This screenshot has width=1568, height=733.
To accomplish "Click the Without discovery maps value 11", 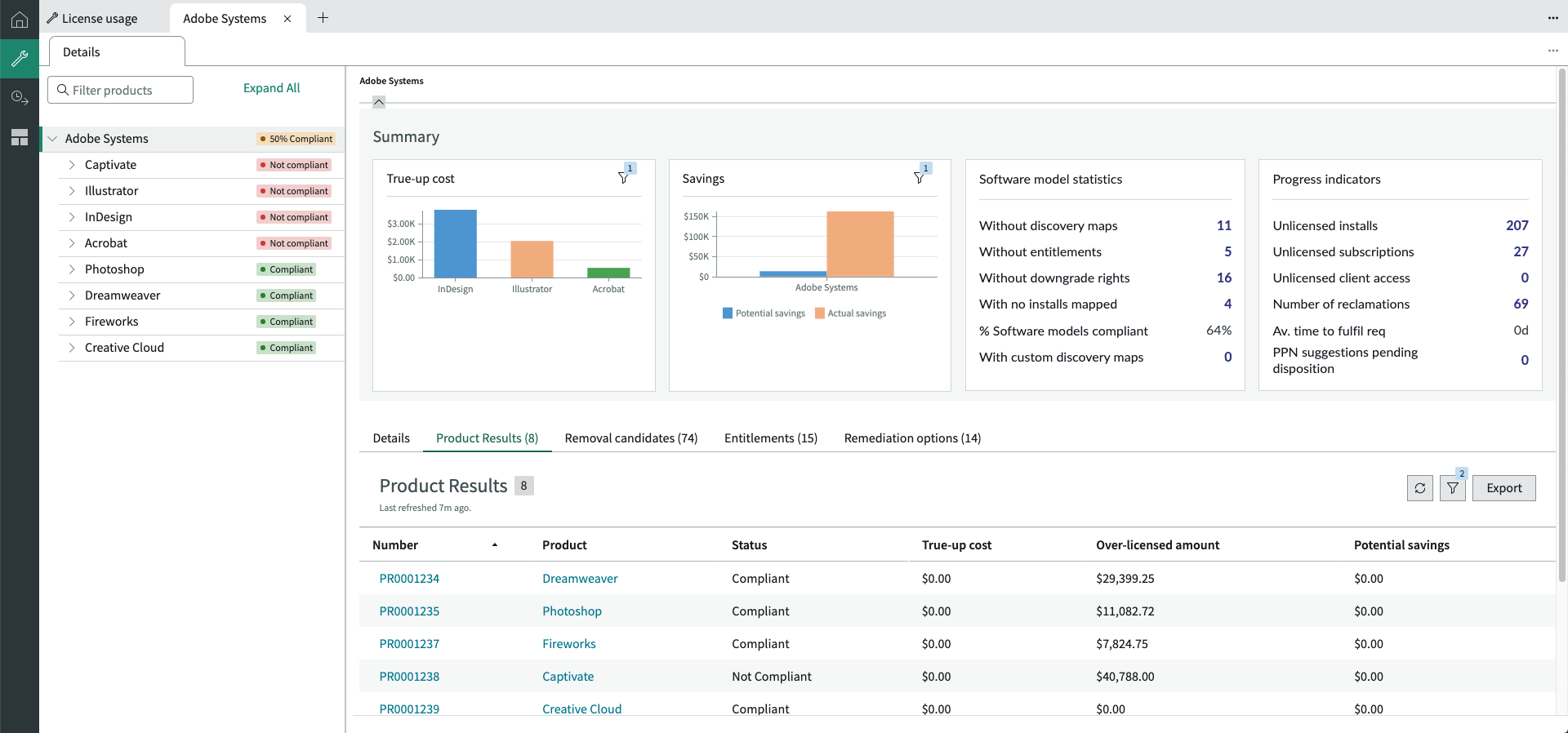I will (x=1224, y=225).
